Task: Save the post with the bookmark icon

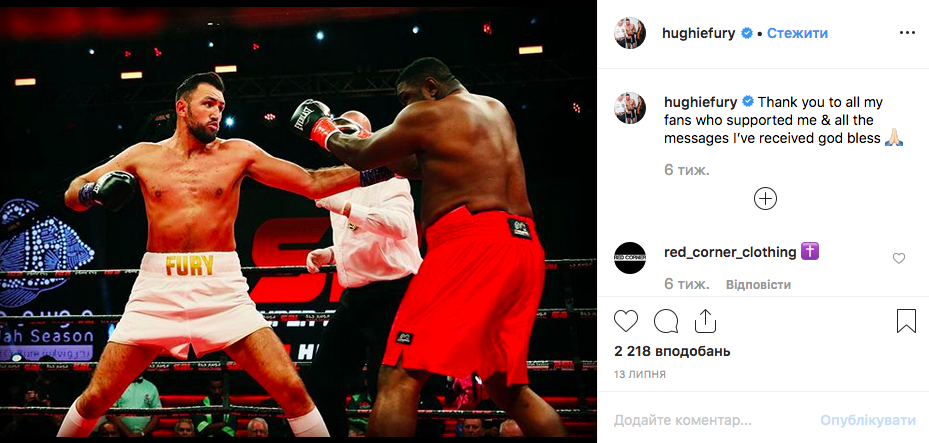Action: tap(906, 321)
